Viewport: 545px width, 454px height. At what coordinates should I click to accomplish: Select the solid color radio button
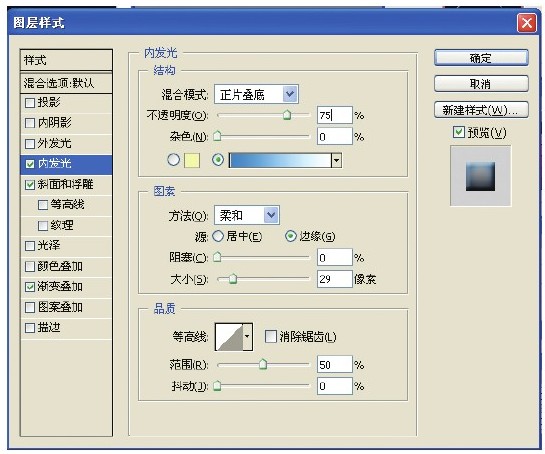(x=173, y=160)
